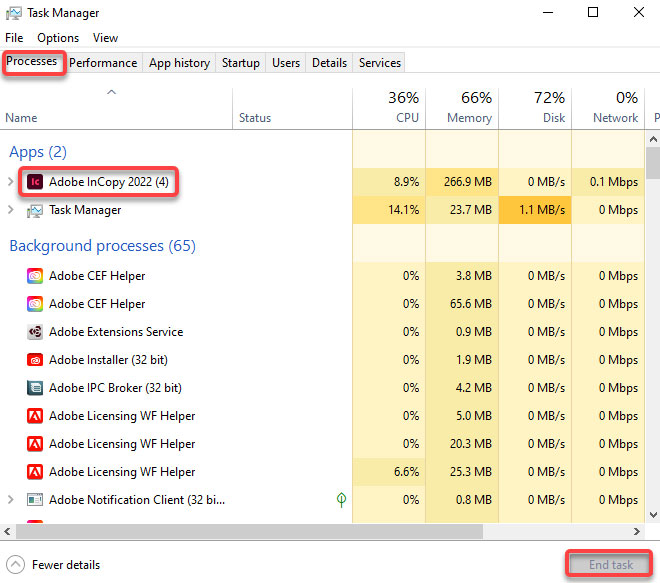Image resolution: width=660 pixels, height=583 pixels.
Task: Expand the Adobe InCopy 2022 process group
Action: [11, 182]
